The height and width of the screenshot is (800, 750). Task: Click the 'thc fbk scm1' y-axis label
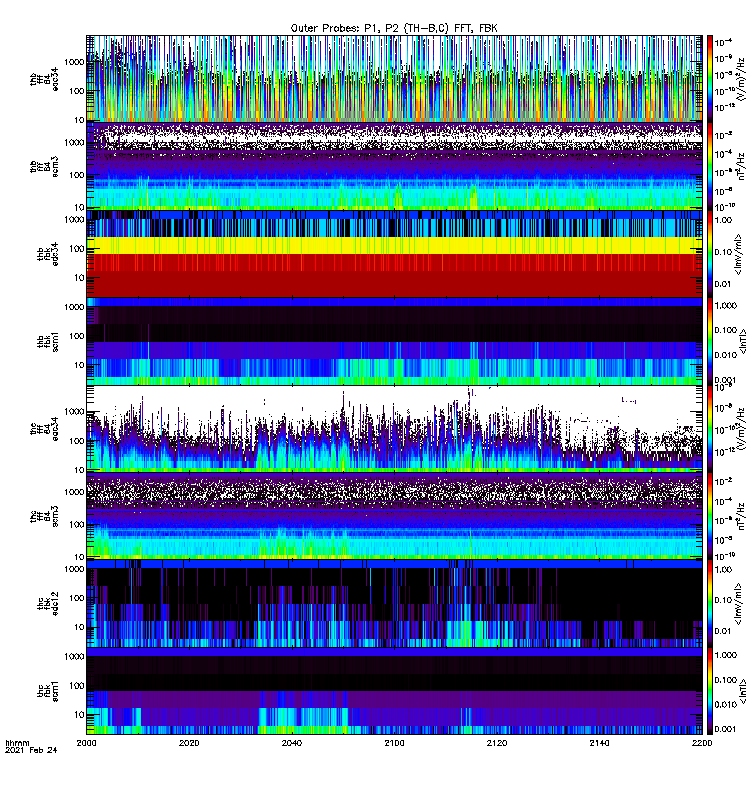(x=47, y=691)
